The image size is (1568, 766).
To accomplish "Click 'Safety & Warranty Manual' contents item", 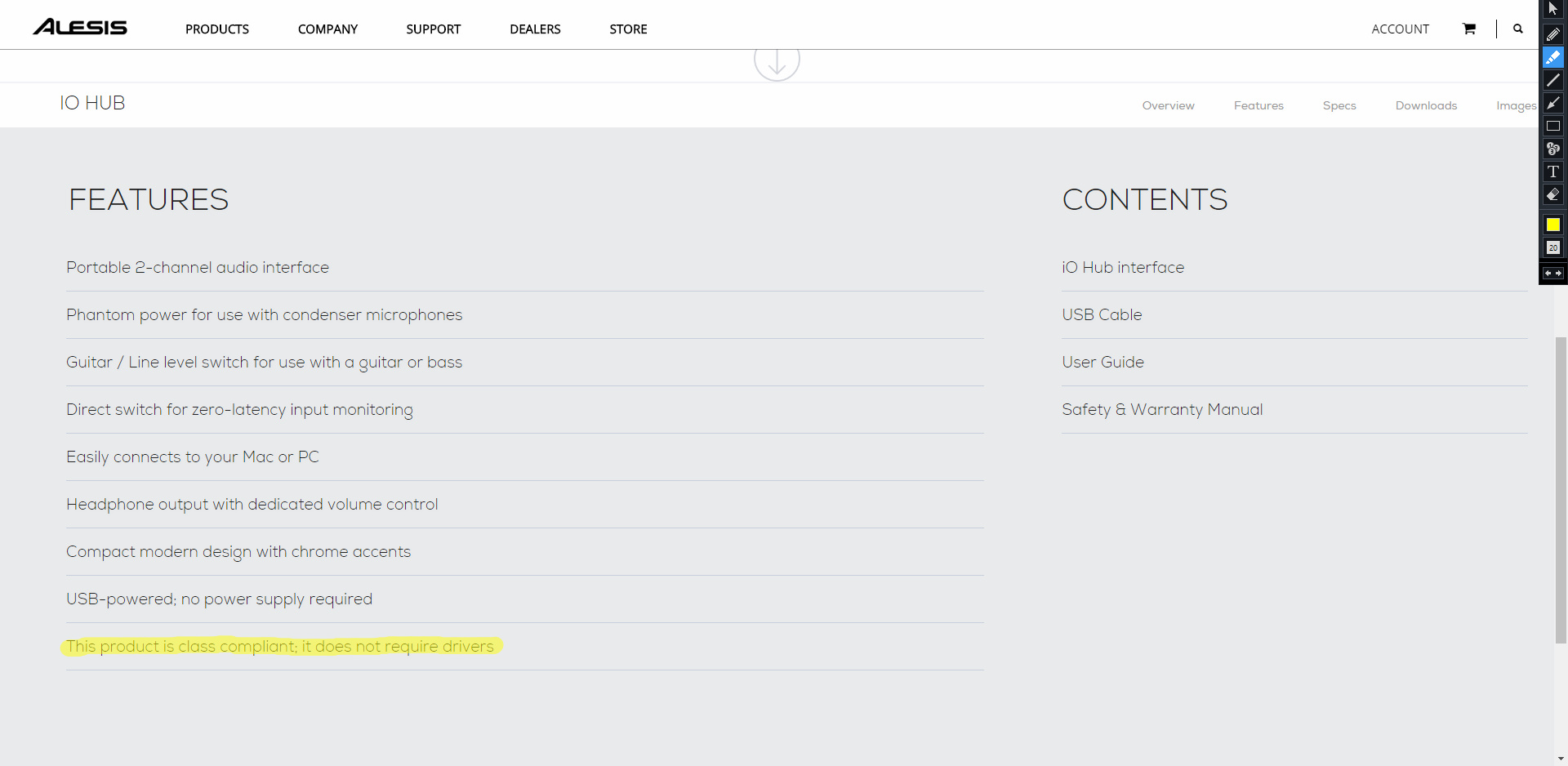I will pyautogui.click(x=1162, y=410).
